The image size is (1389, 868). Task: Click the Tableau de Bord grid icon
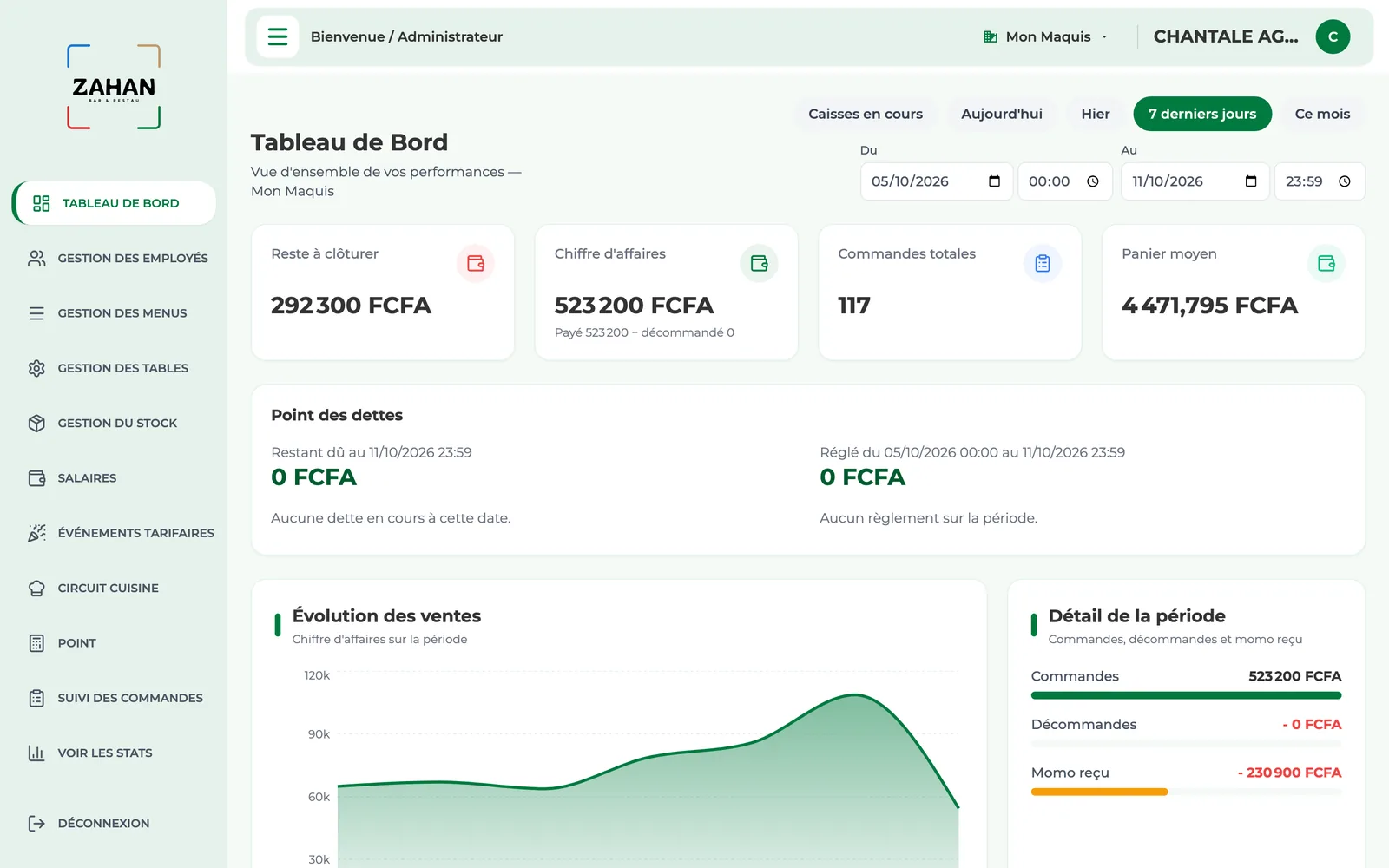coord(41,203)
